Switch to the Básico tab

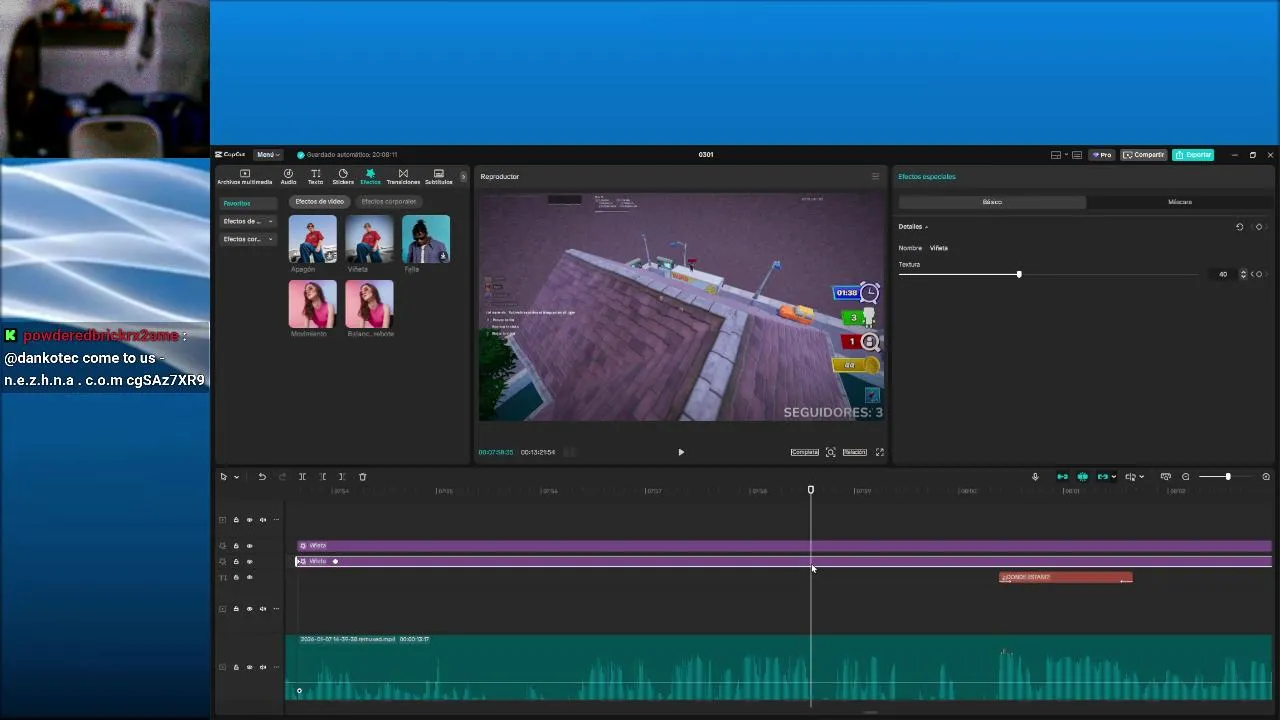click(992, 202)
